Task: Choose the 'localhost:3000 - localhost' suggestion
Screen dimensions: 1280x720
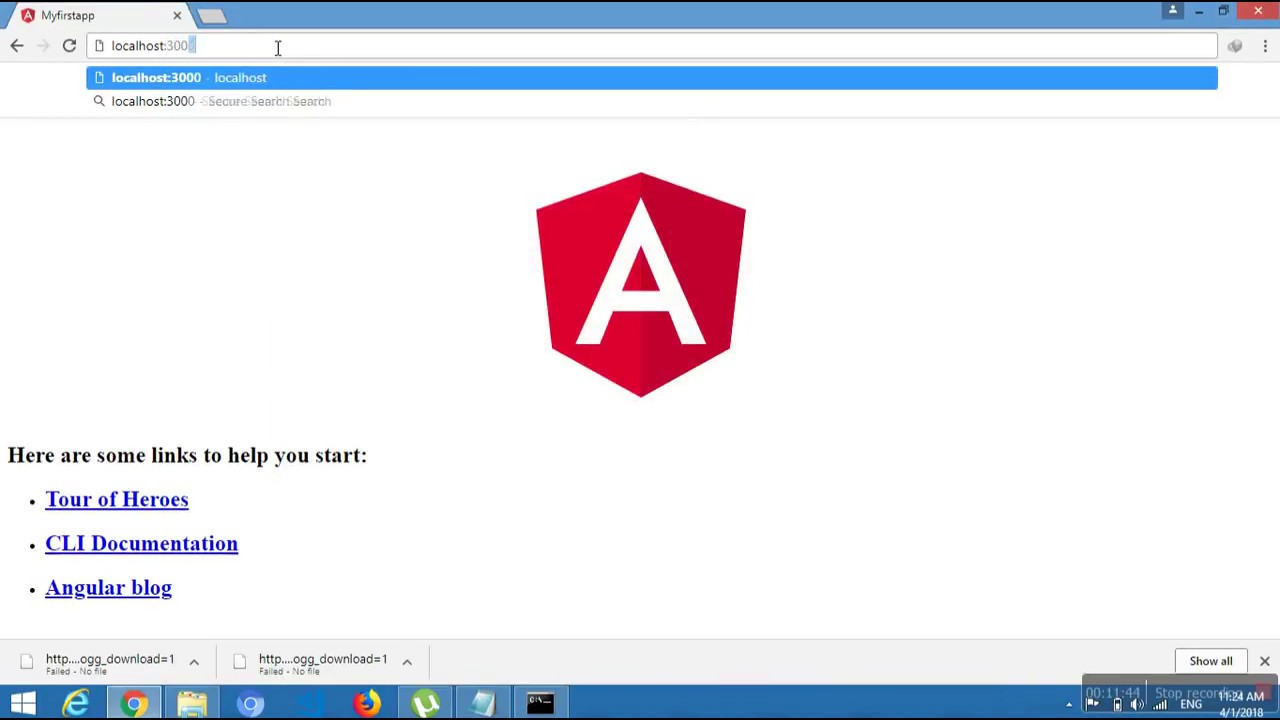Action: click(652, 77)
